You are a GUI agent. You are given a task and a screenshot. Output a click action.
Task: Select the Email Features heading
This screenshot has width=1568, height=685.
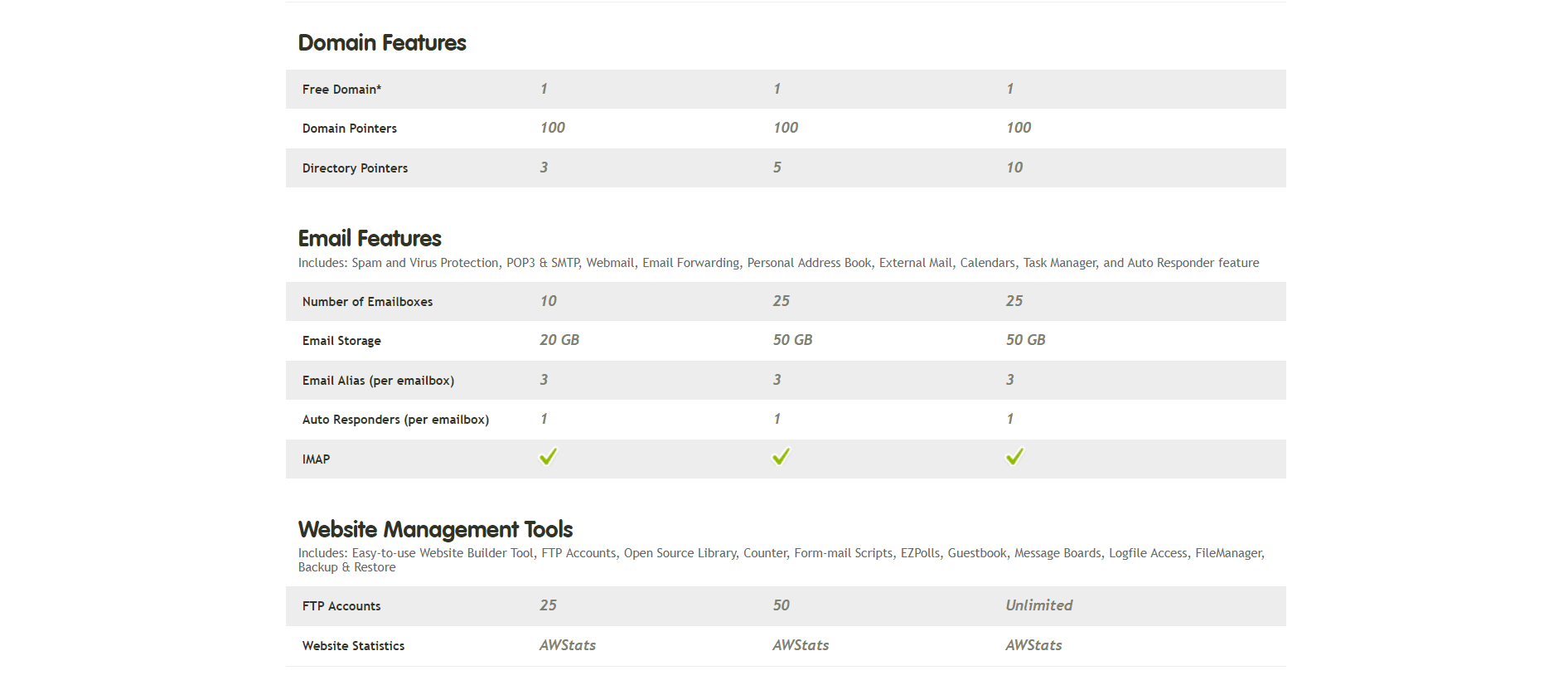pyautogui.click(x=370, y=238)
